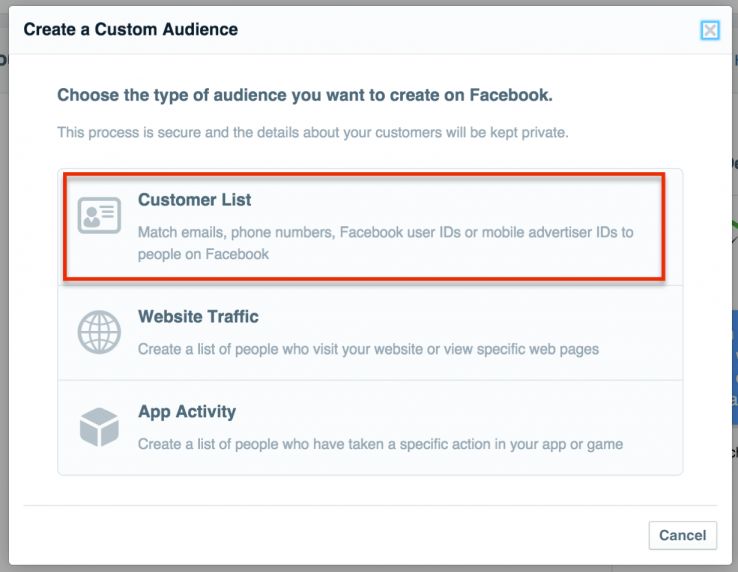Close the Create a Custom Audience dialog
The image size is (738, 572).
click(x=710, y=30)
